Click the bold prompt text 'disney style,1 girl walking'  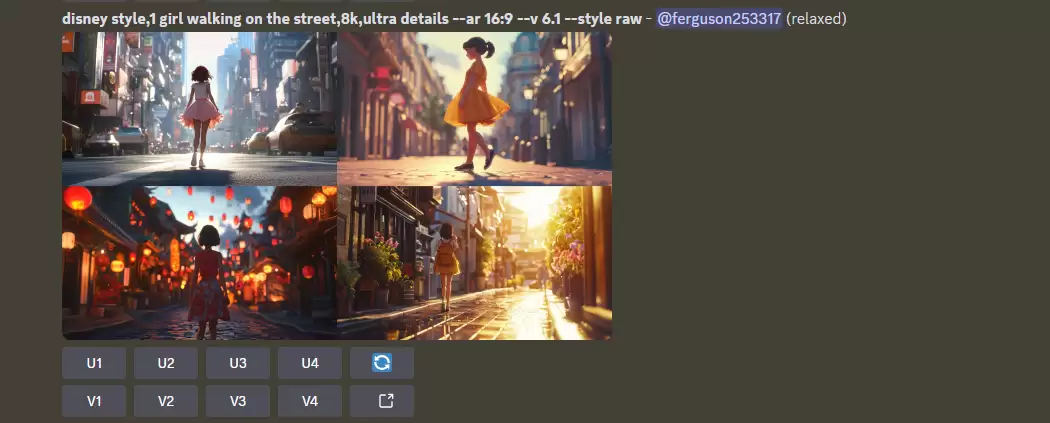(160, 19)
